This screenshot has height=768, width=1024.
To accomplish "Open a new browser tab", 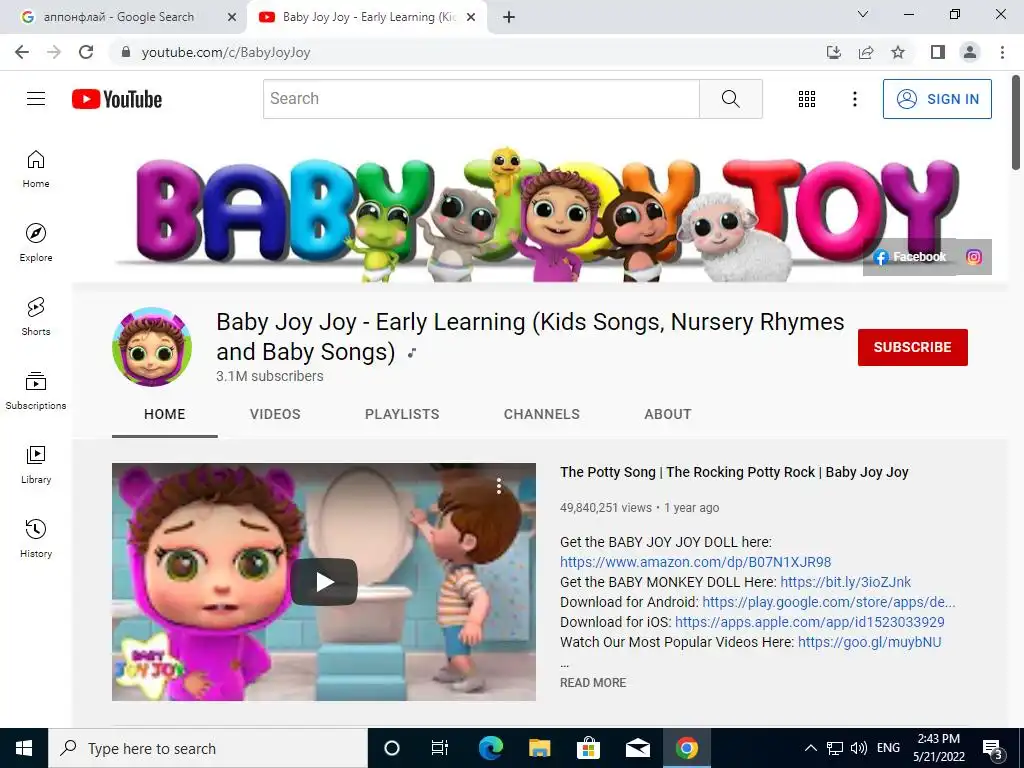I will pos(509,18).
